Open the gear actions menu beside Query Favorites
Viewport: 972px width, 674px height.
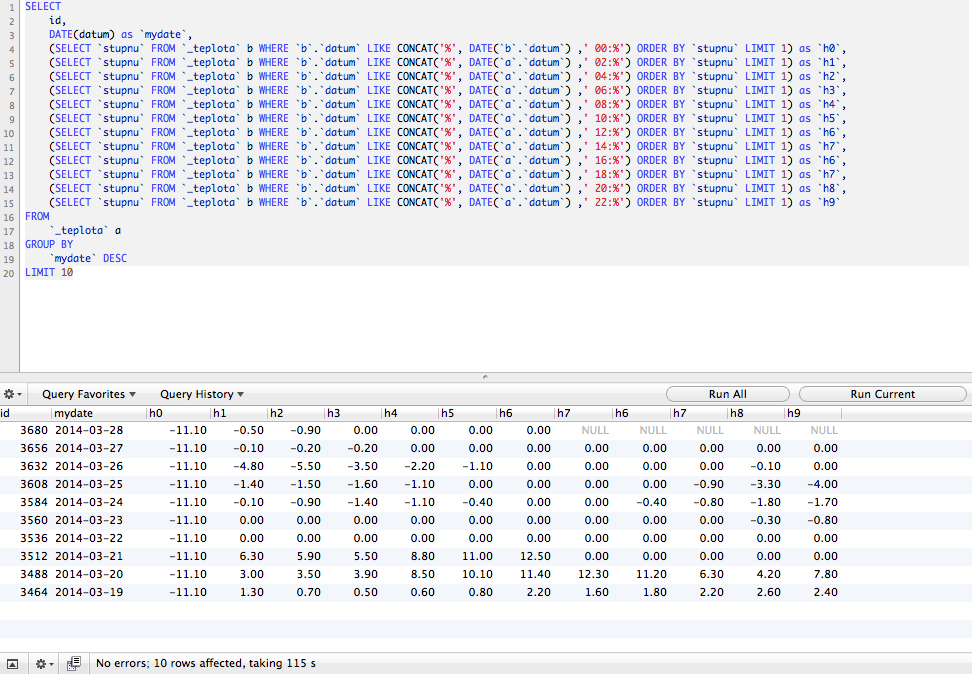(x=12, y=394)
